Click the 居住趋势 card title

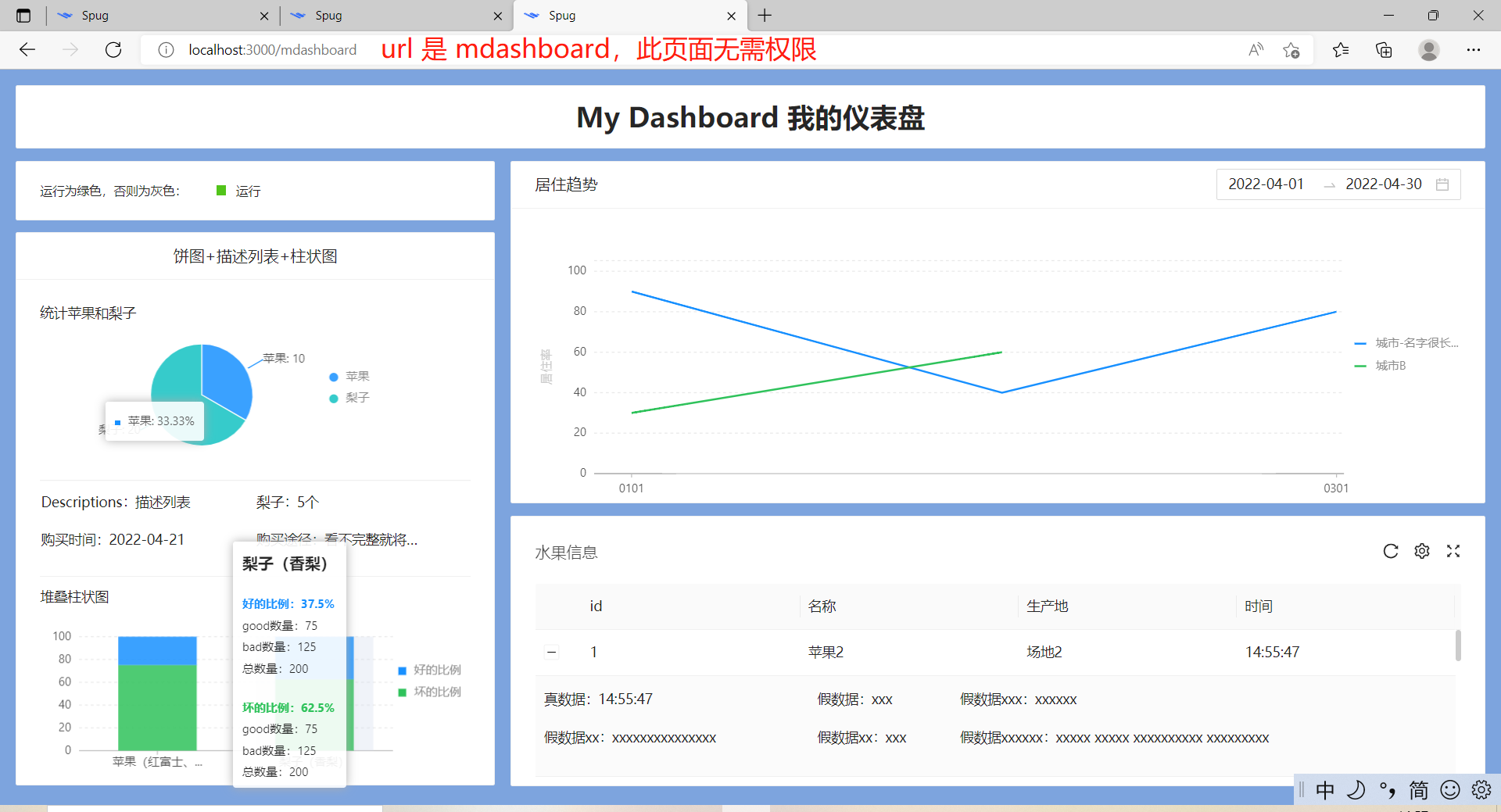[x=566, y=184]
